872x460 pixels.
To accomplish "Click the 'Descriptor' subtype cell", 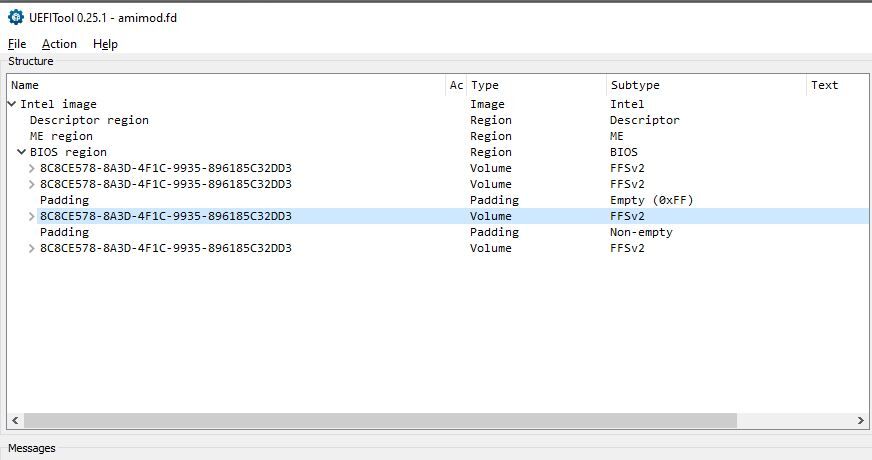I will tap(645, 120).
